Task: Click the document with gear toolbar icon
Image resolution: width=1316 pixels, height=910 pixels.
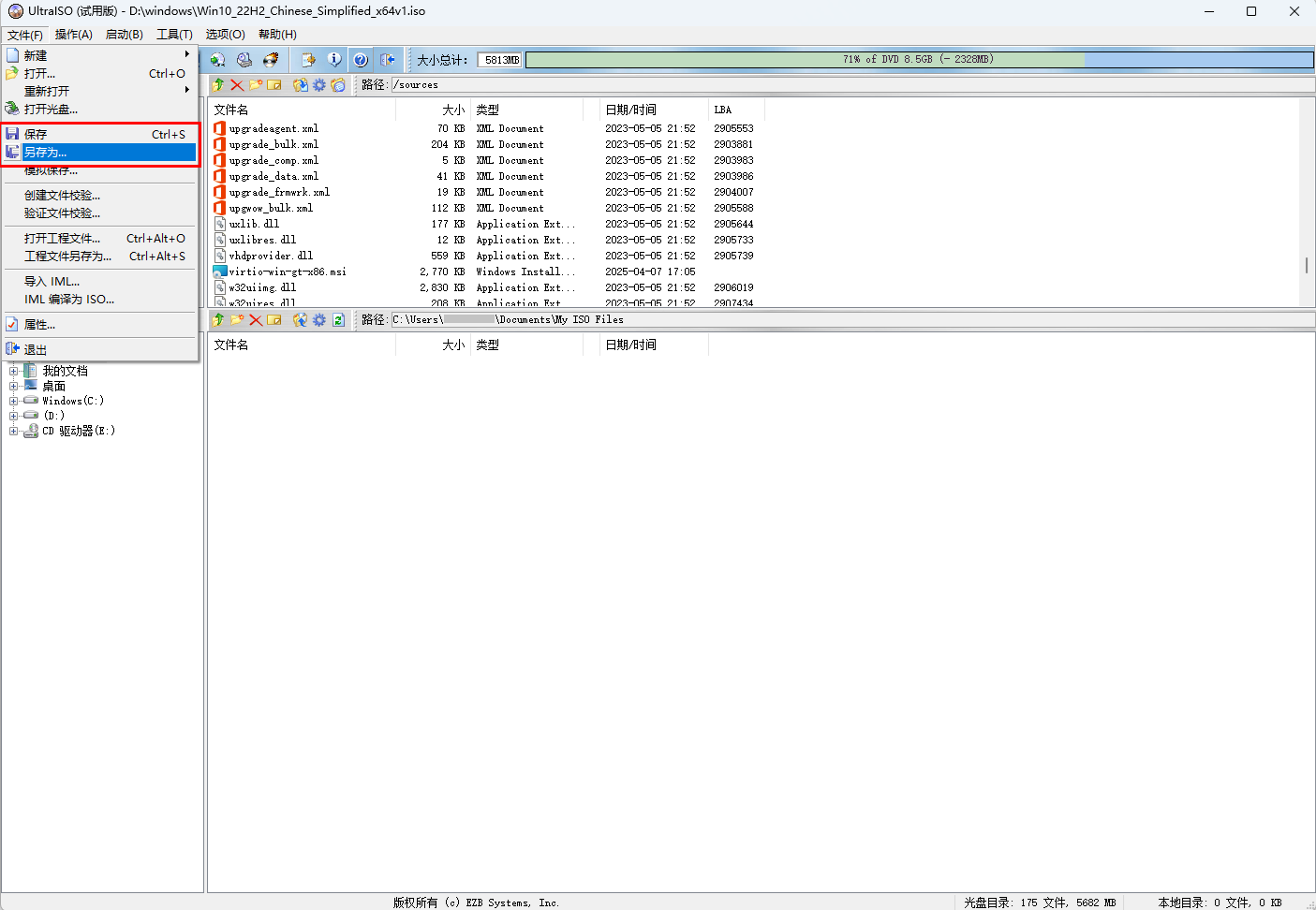Action: point(308,60)
